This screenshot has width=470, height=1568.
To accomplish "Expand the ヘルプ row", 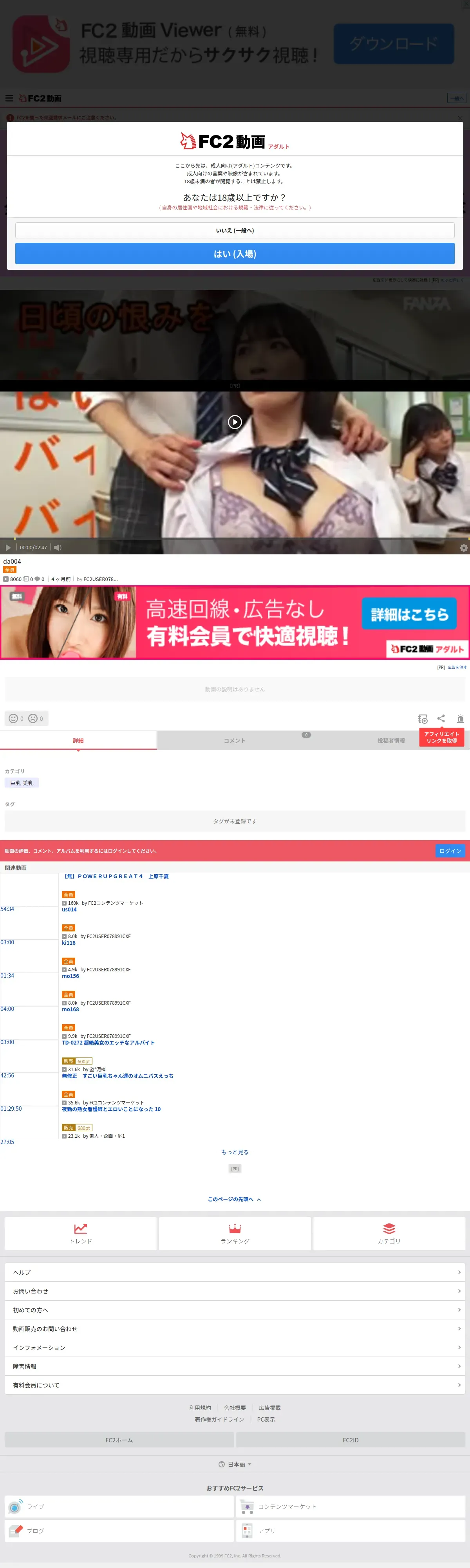I will pyautogui.click(x=235, y=1272).
